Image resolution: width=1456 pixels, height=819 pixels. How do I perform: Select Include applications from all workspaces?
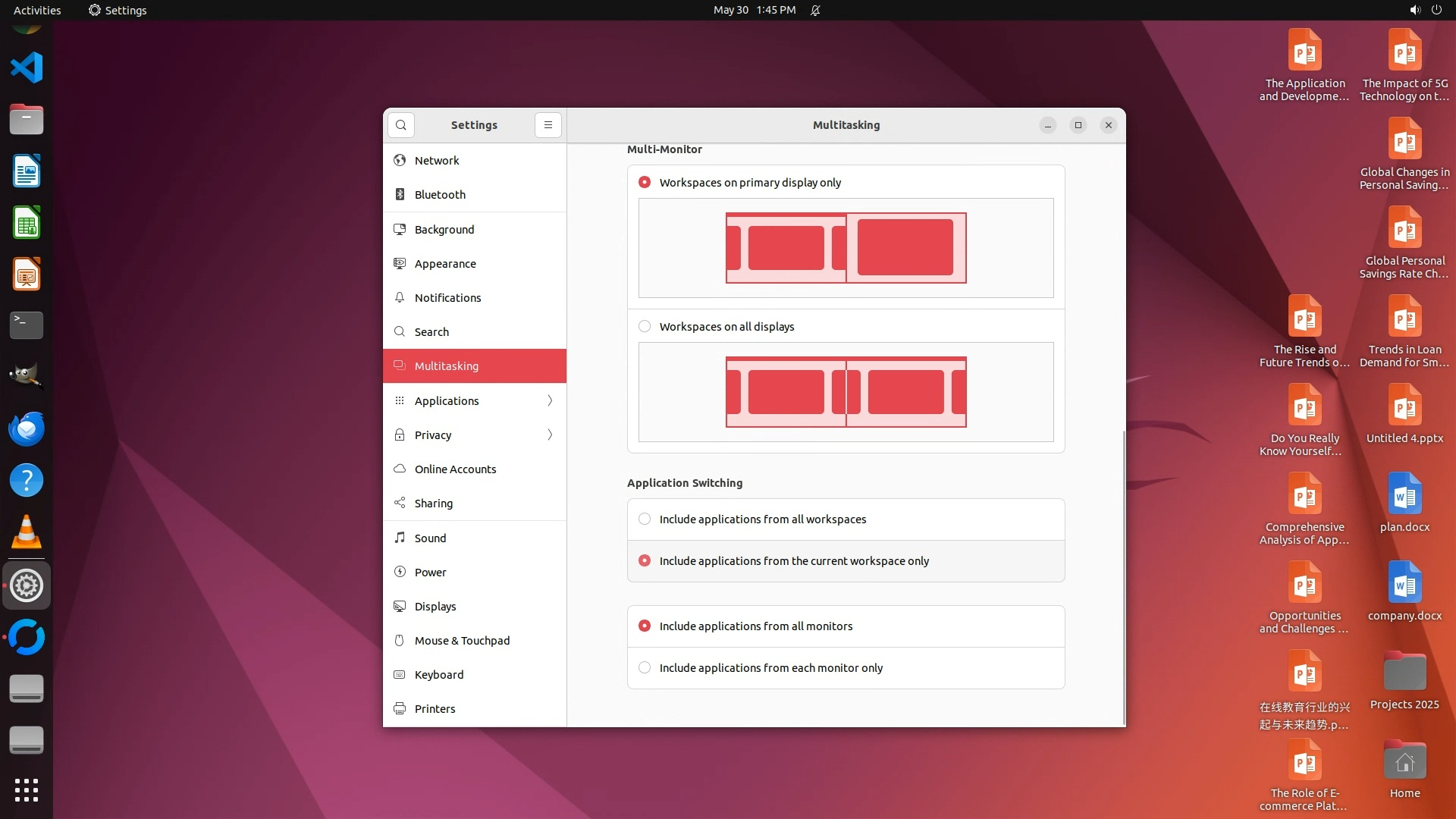[645, 519]
